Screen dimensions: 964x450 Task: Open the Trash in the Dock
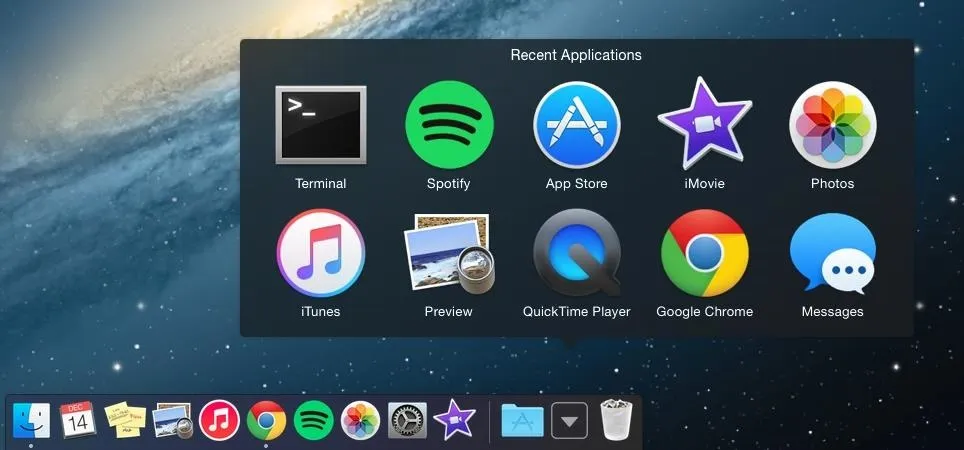[616, 420]
